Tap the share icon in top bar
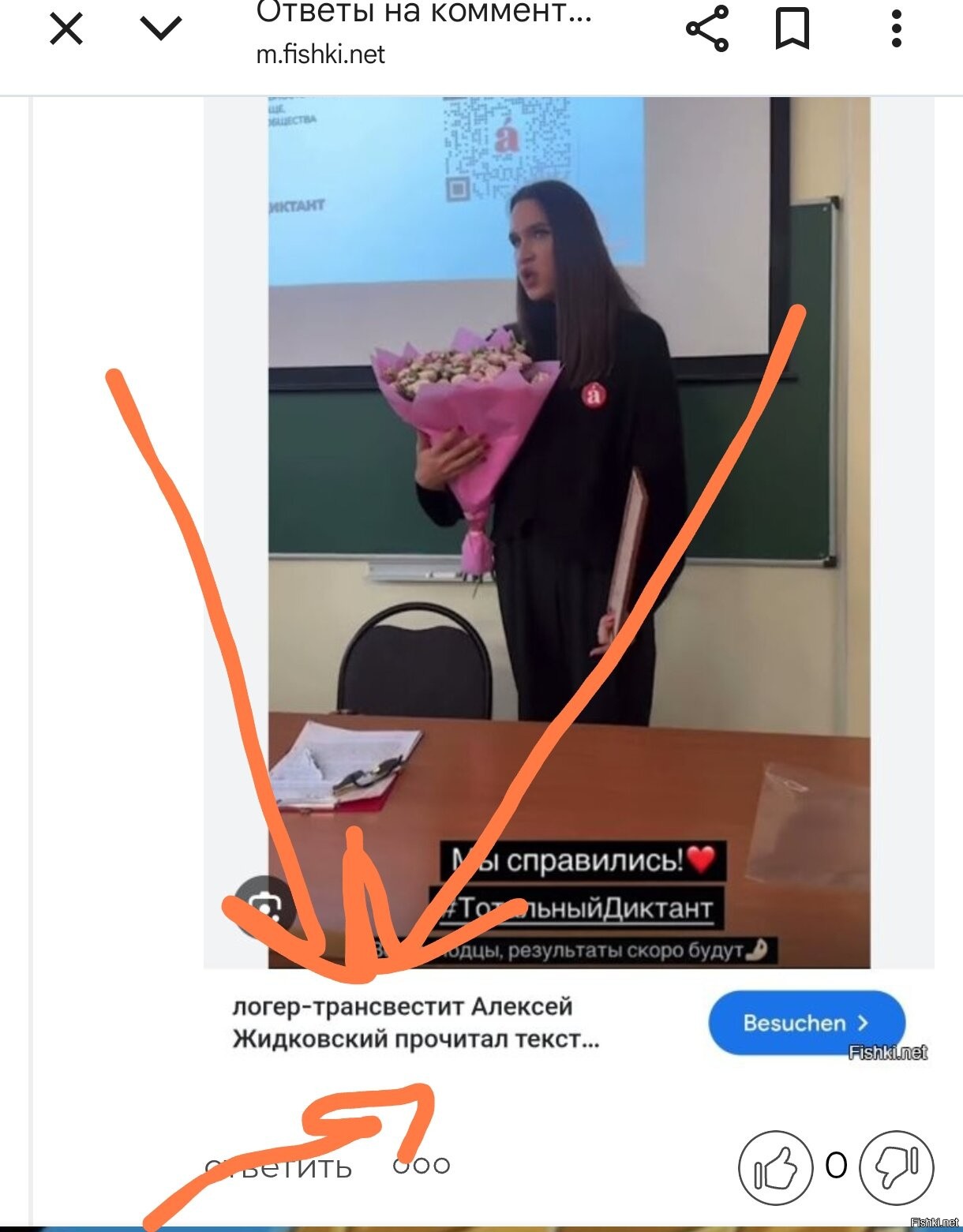This screenshot has width=963, height=1232. tap(707, 29)
